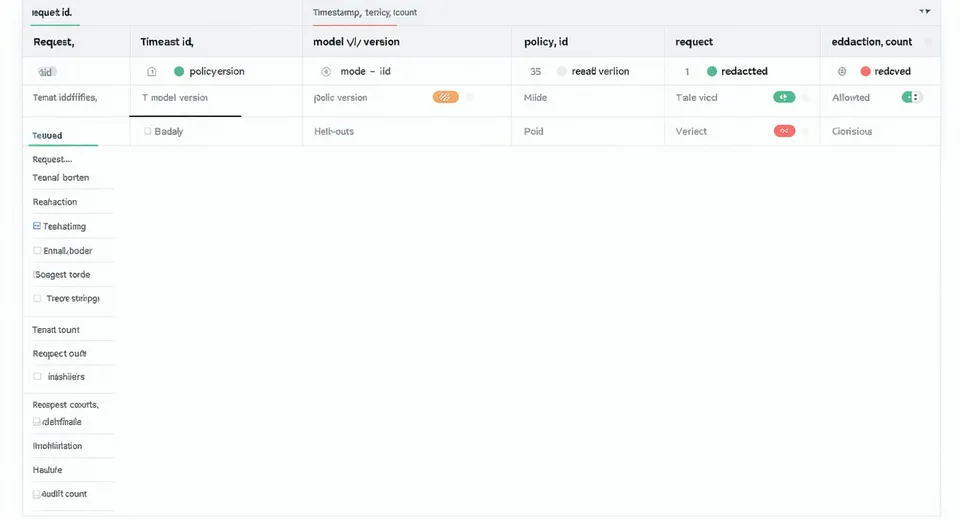Toggle the green switch beside 'Tale vicd'

(784, 97)
